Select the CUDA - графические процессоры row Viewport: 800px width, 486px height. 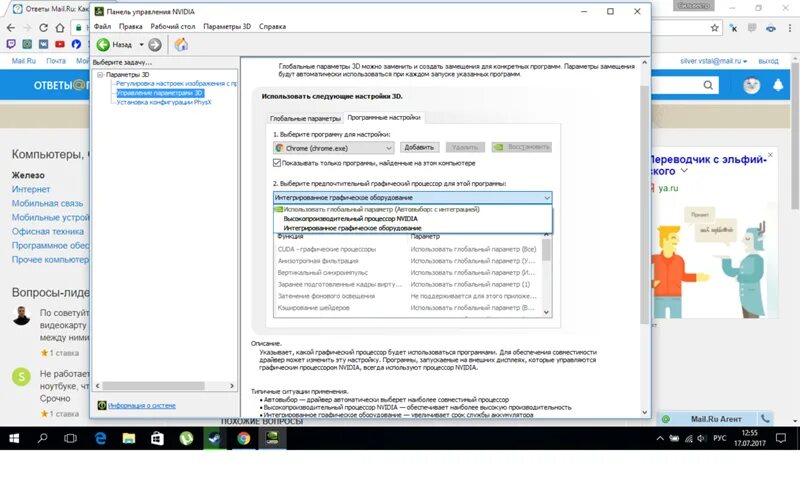407,249
